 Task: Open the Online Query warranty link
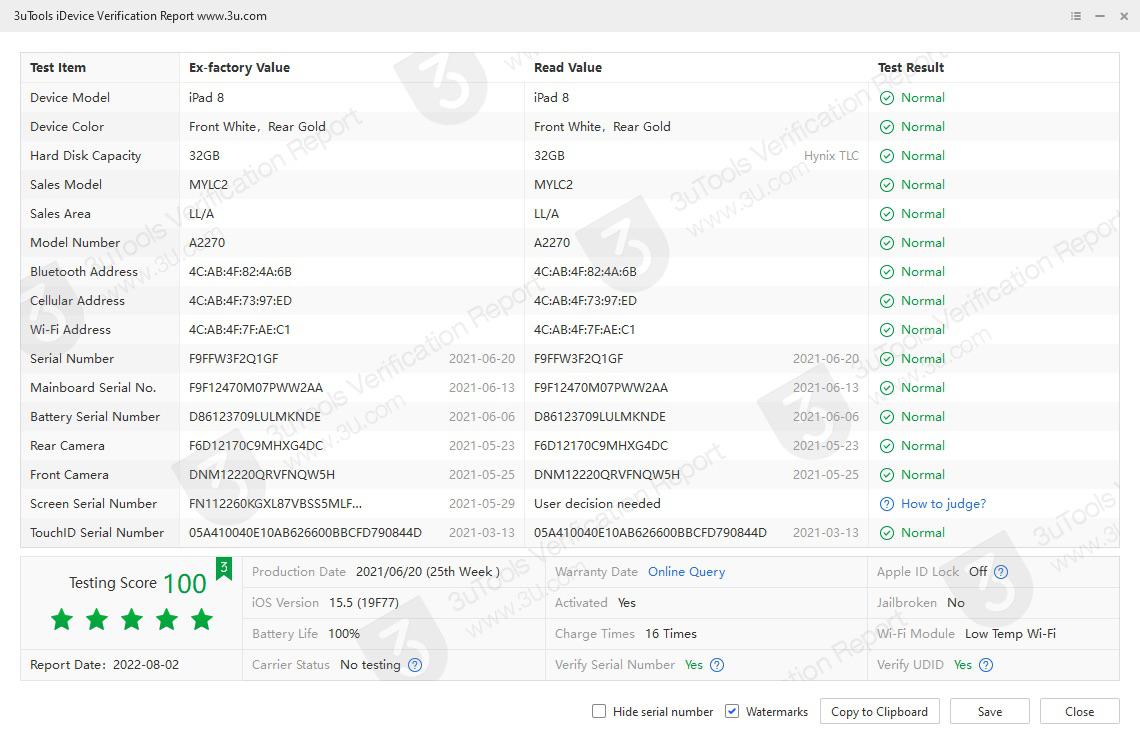click(x=686, y=572)
